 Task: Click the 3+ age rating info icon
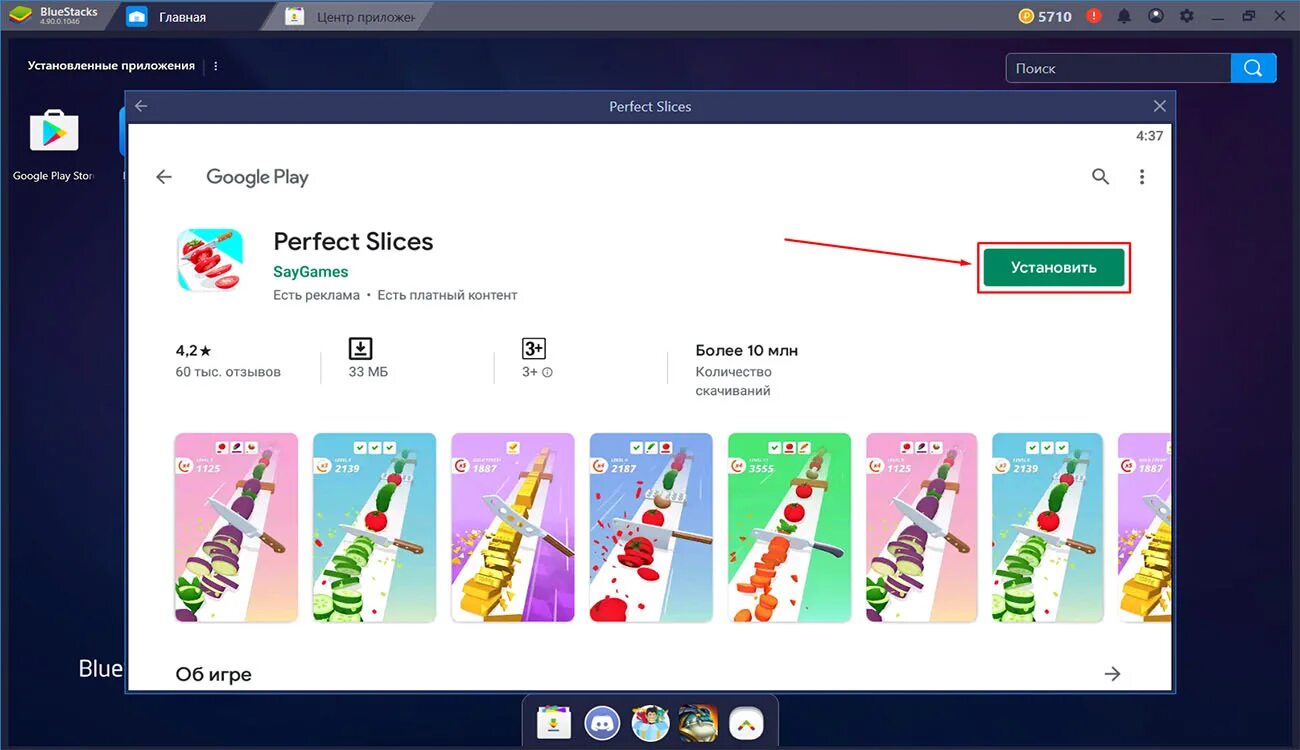point(547,372)
